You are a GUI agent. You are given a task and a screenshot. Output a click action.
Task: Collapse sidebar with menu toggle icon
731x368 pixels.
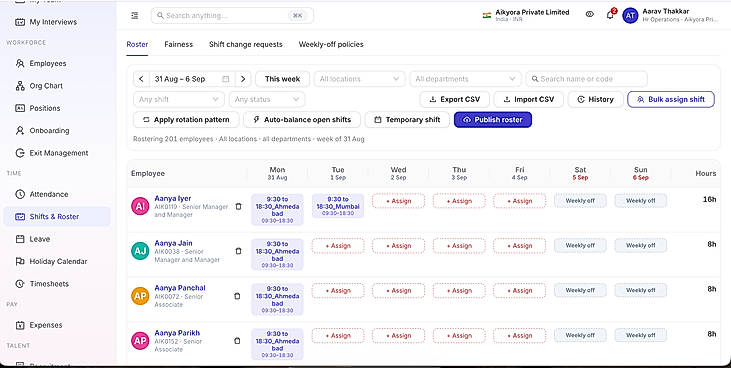click(135, 15)
